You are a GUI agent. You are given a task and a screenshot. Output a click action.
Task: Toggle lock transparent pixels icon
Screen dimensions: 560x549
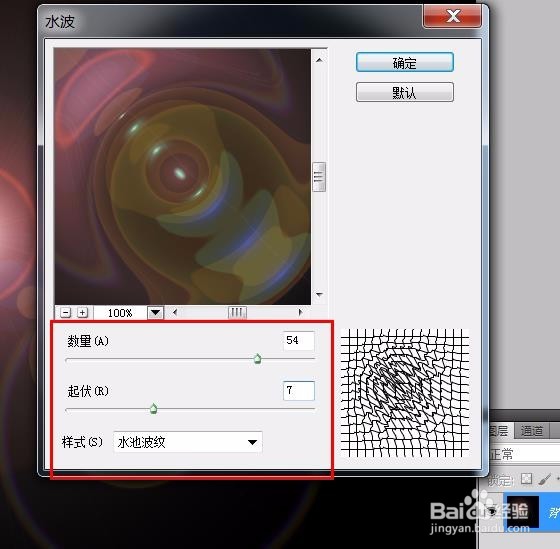[526, 479]
